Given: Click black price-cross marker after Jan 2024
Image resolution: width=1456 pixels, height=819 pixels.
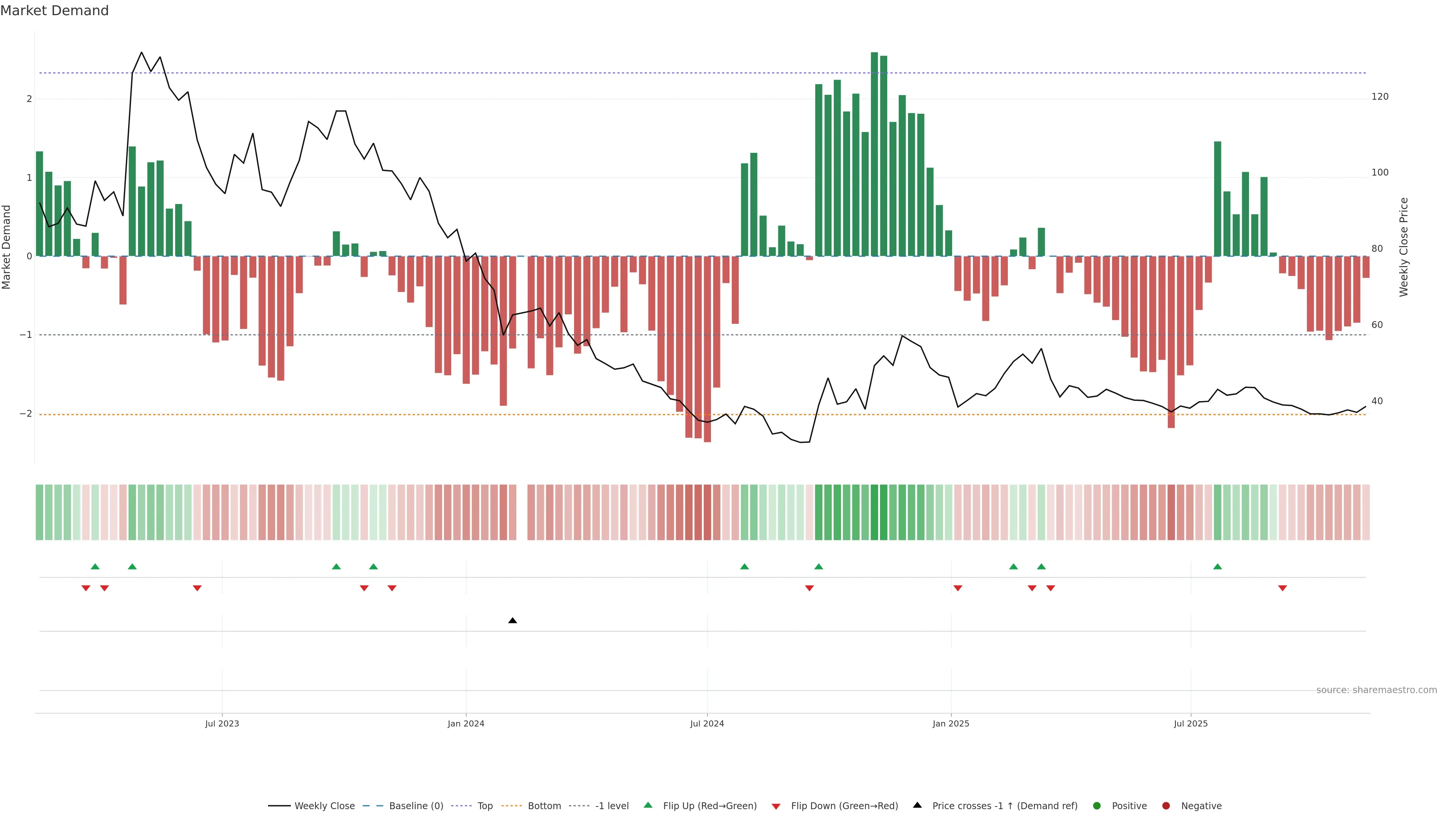Looking at the screenshot, I should [x=513, y=621].
